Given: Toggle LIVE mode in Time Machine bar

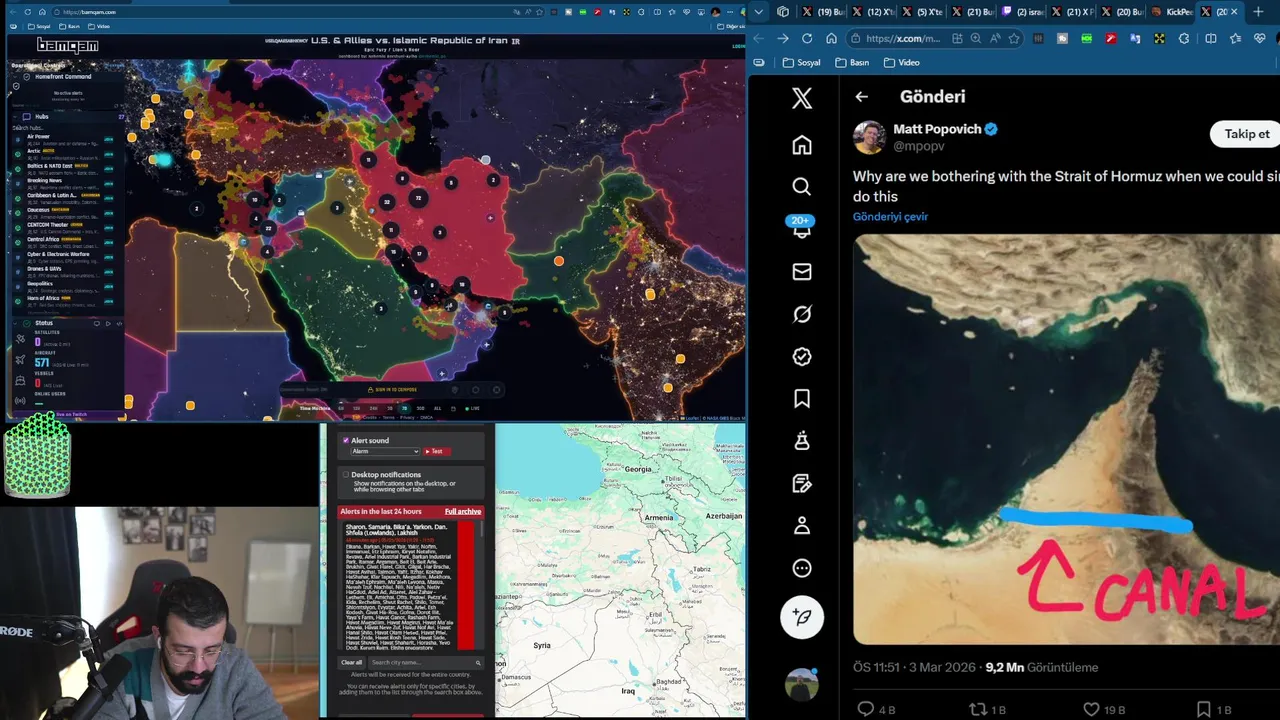Looking at the screenshot, I should pyautogui.click(x=471, y=408).
